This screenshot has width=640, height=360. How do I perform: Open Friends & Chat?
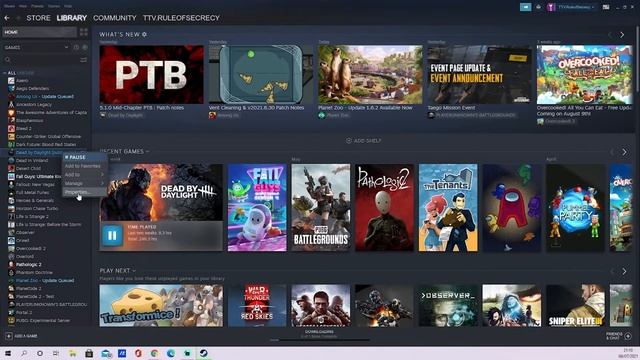coord(619,336)
